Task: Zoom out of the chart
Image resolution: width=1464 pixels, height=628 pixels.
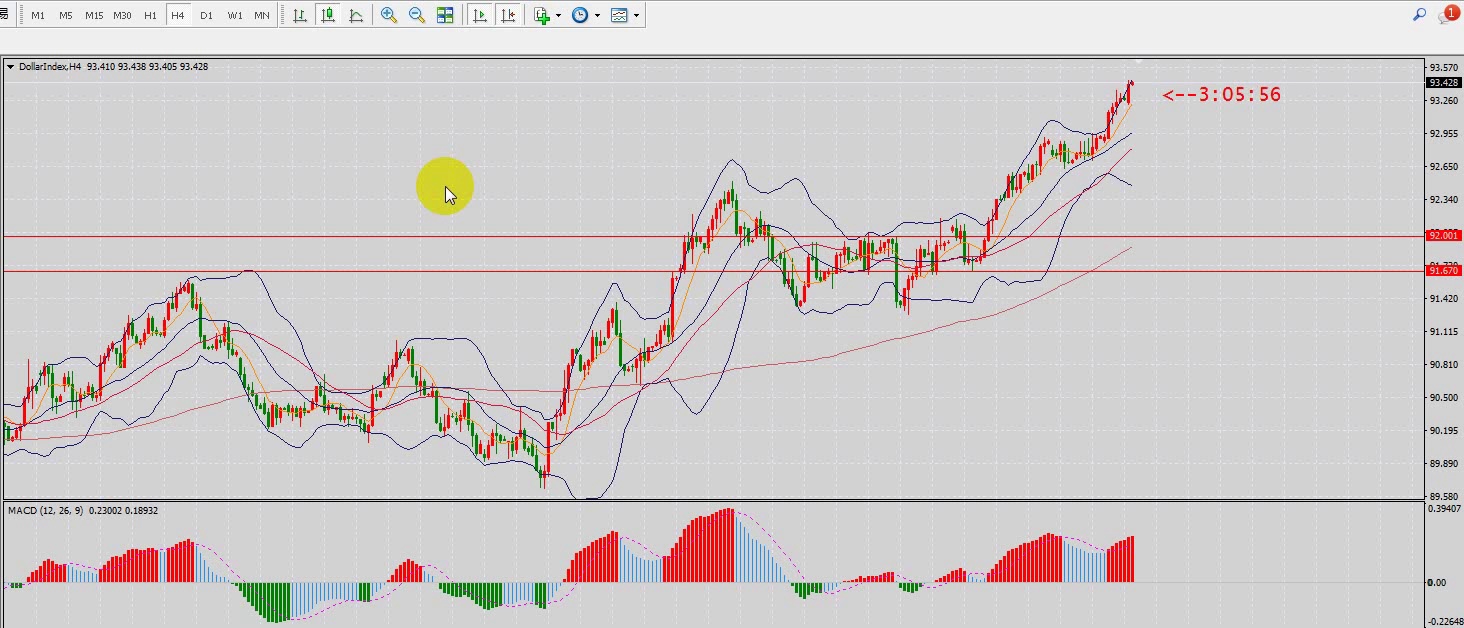Action: (417, 15)
